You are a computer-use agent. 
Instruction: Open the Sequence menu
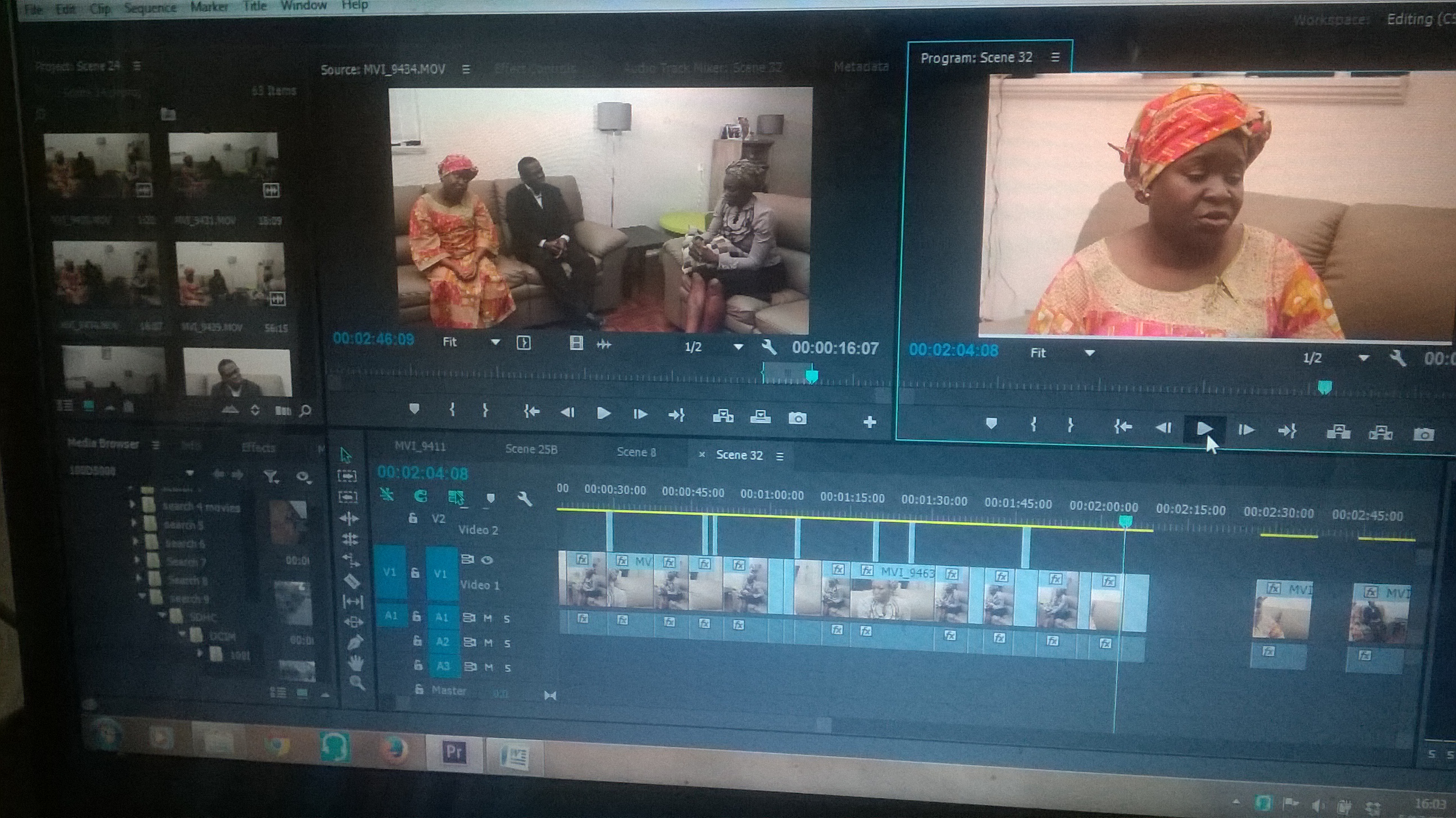pyautogui.click(x=151, y=8)
